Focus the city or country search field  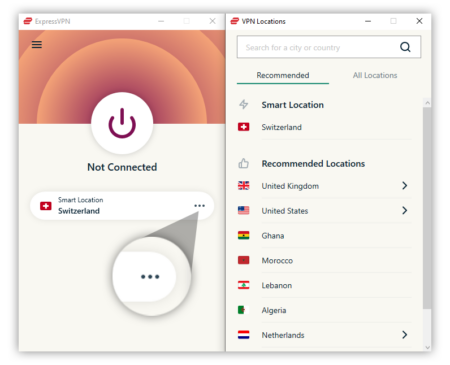click(x=329, y=47)
